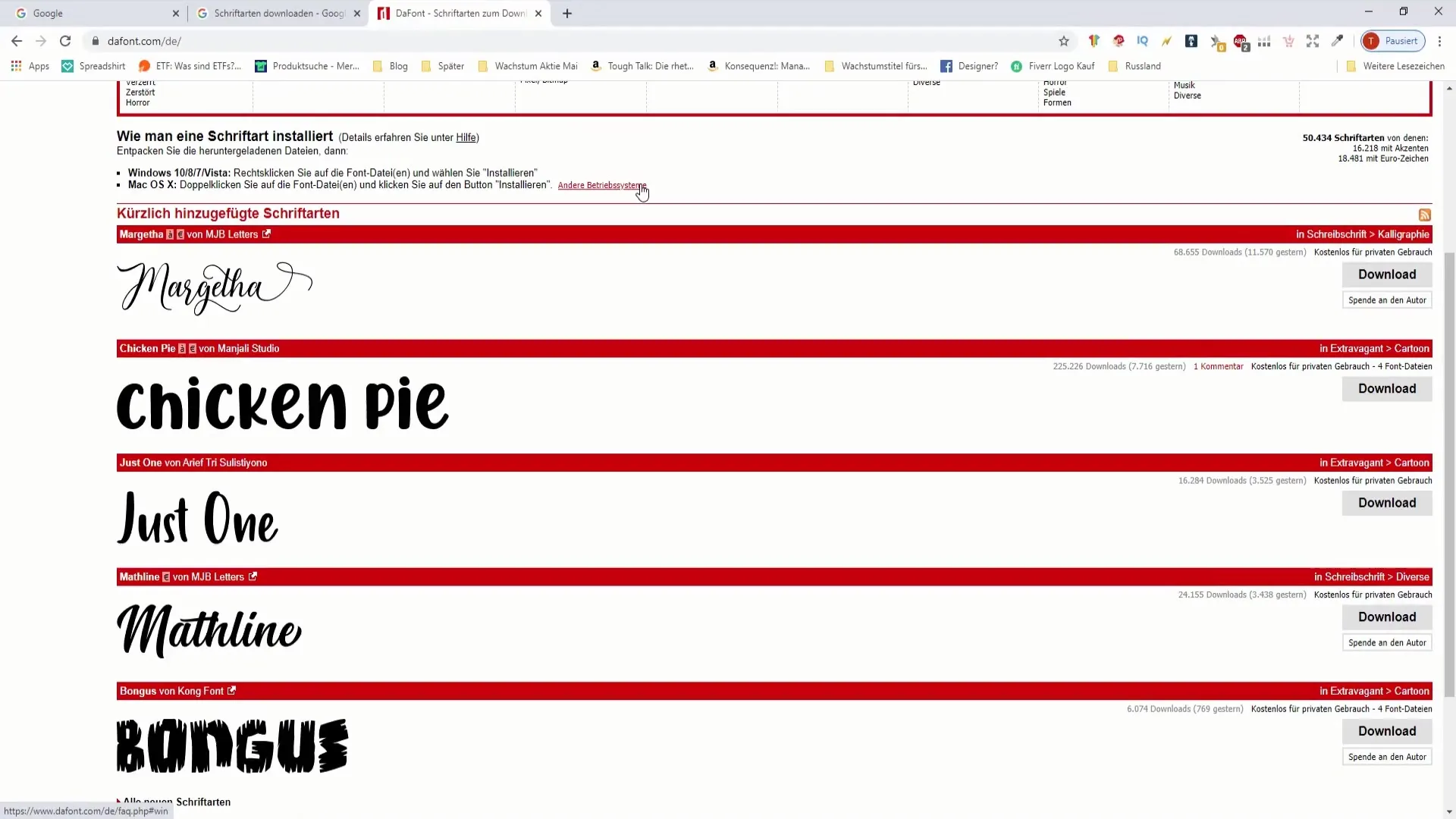1456x819 pixels.
Task: Click 'Andere Betriebssysteme' installation guide link
Action: click(x=603, y=185)
